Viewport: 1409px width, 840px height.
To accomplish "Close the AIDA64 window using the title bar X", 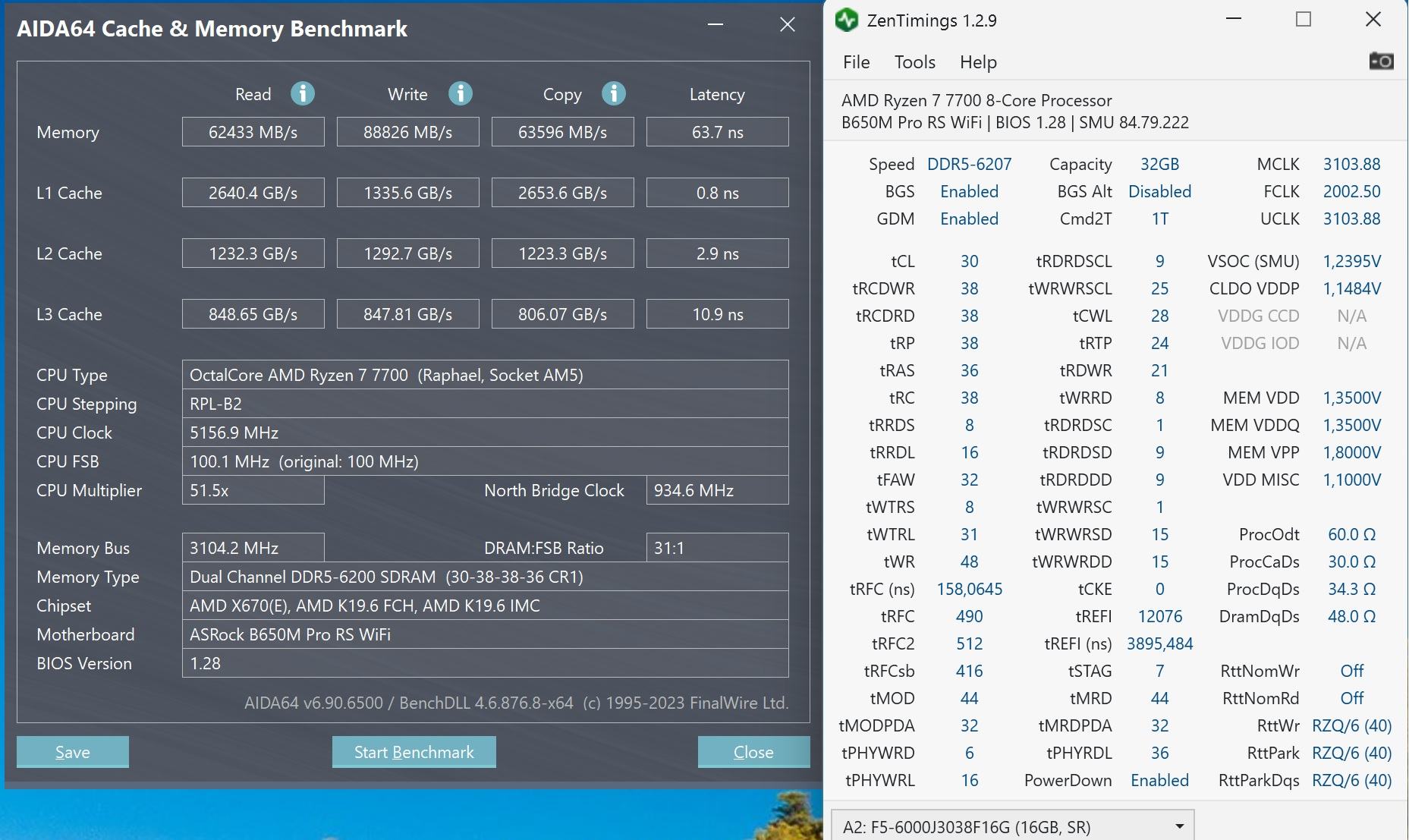I will click(788, 24).
